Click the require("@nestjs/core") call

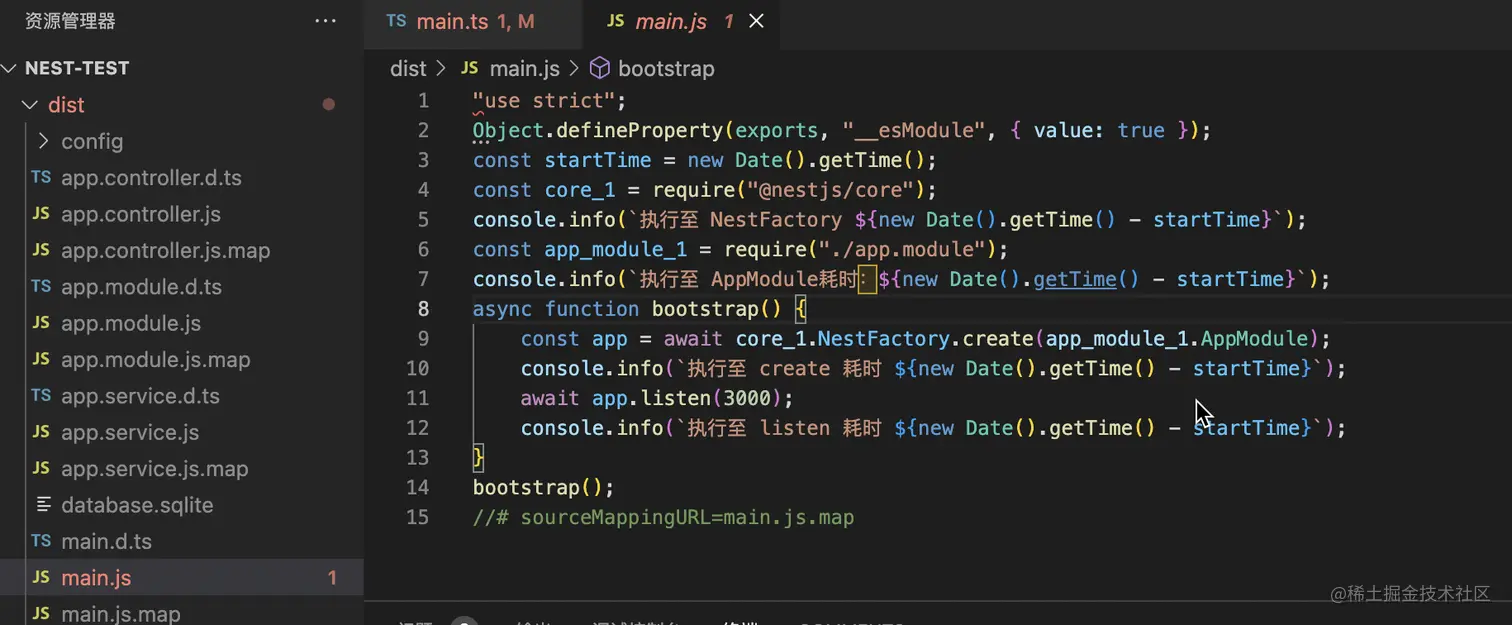pyautogui.click(x=794, y=190)
